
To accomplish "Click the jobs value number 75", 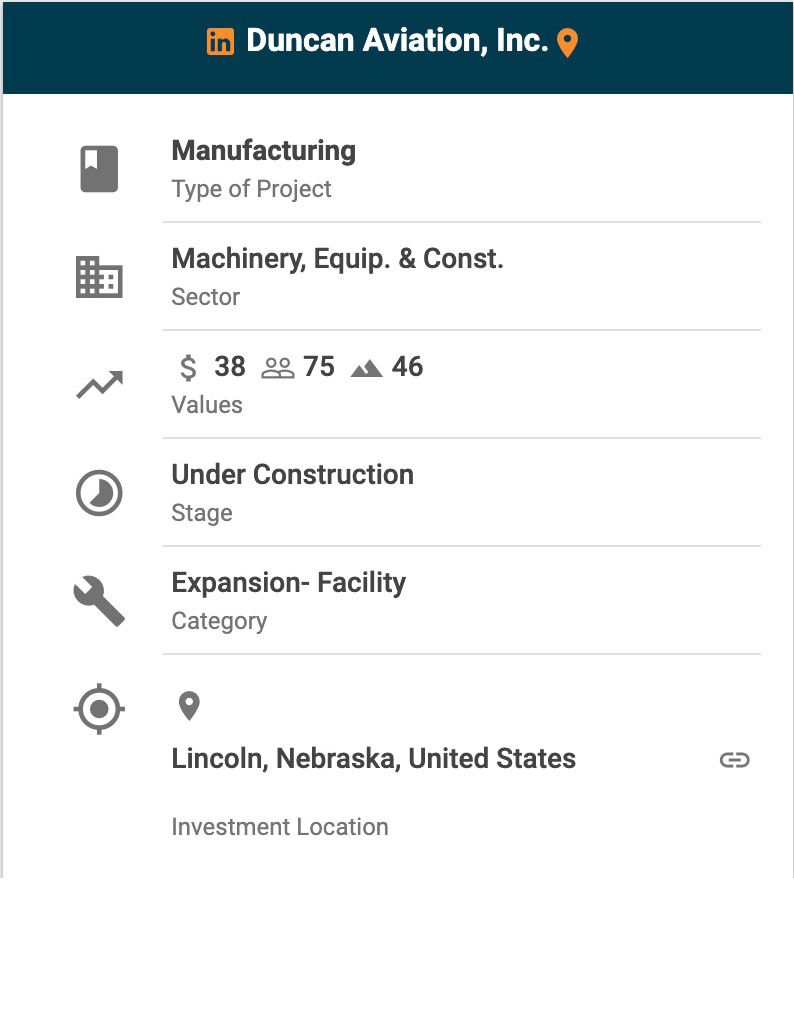I will tap(318, 367).
